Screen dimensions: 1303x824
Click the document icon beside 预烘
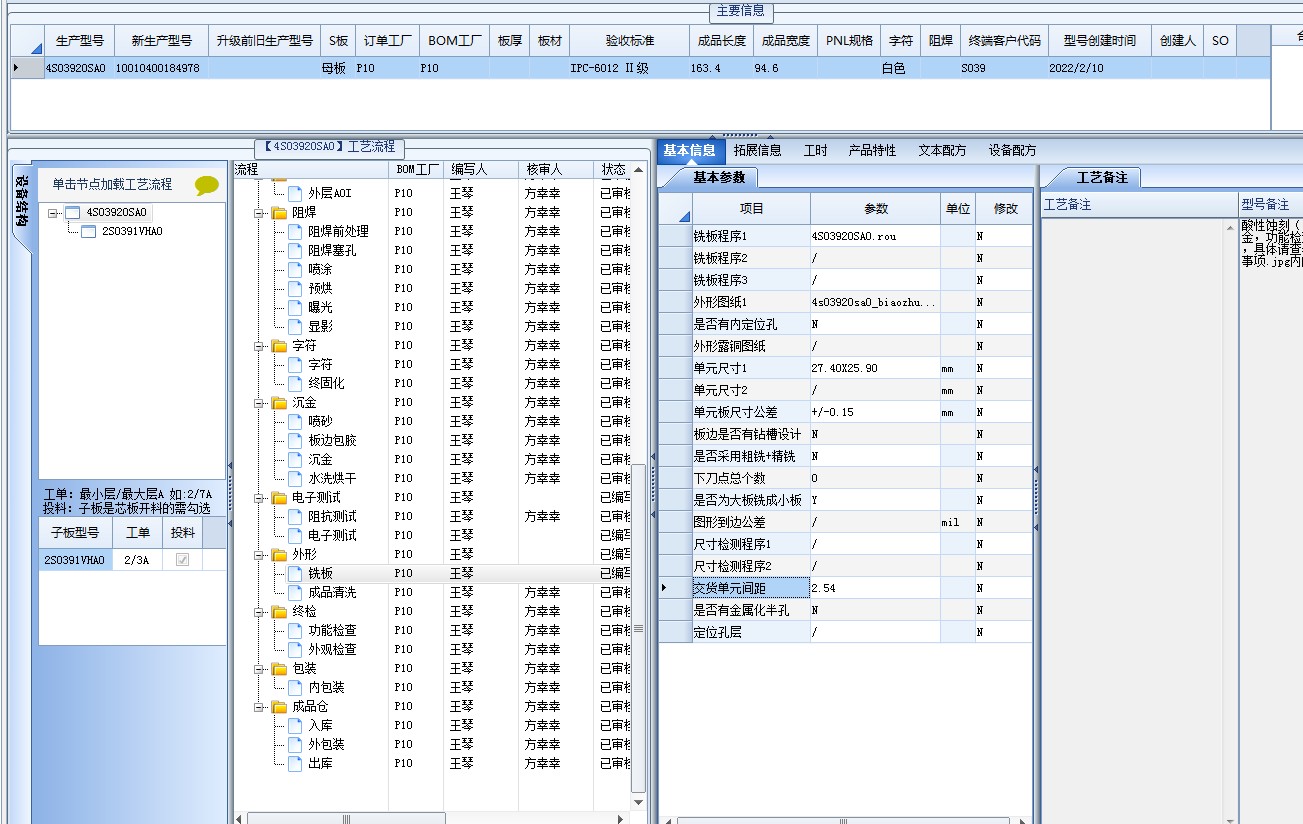tap(295, 288)
